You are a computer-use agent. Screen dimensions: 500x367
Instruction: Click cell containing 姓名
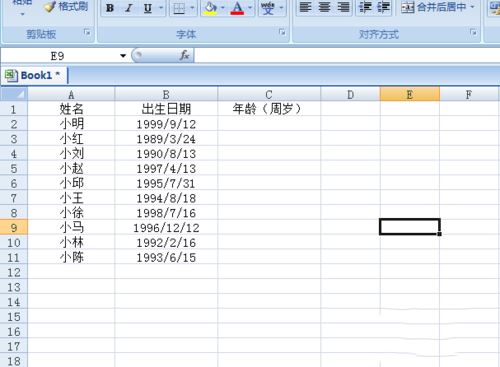[x=71, y=109]
